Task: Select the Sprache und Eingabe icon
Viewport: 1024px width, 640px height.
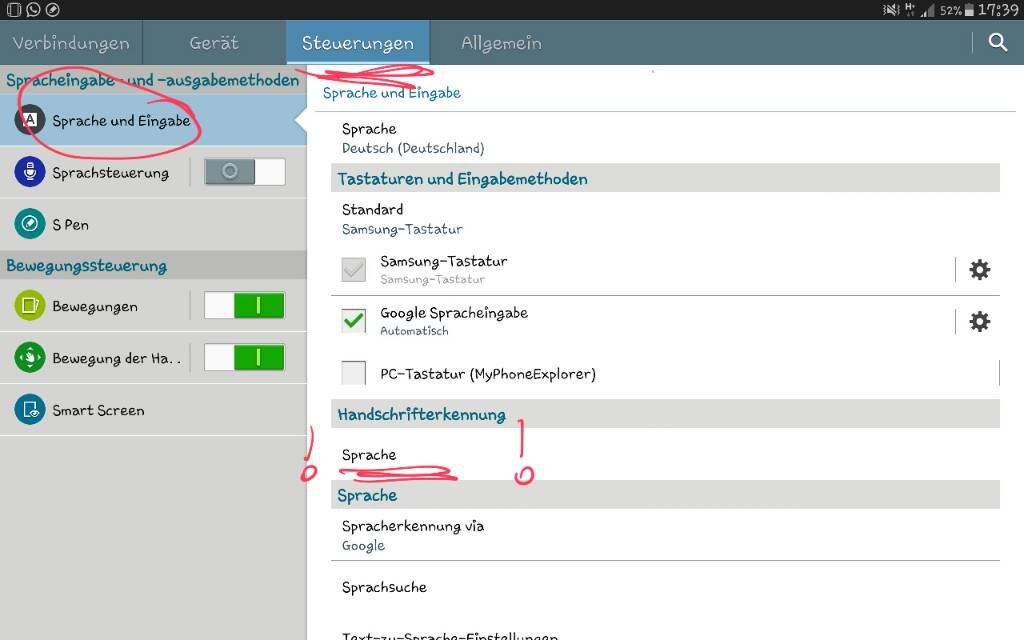Action: (x=30, y=120)
